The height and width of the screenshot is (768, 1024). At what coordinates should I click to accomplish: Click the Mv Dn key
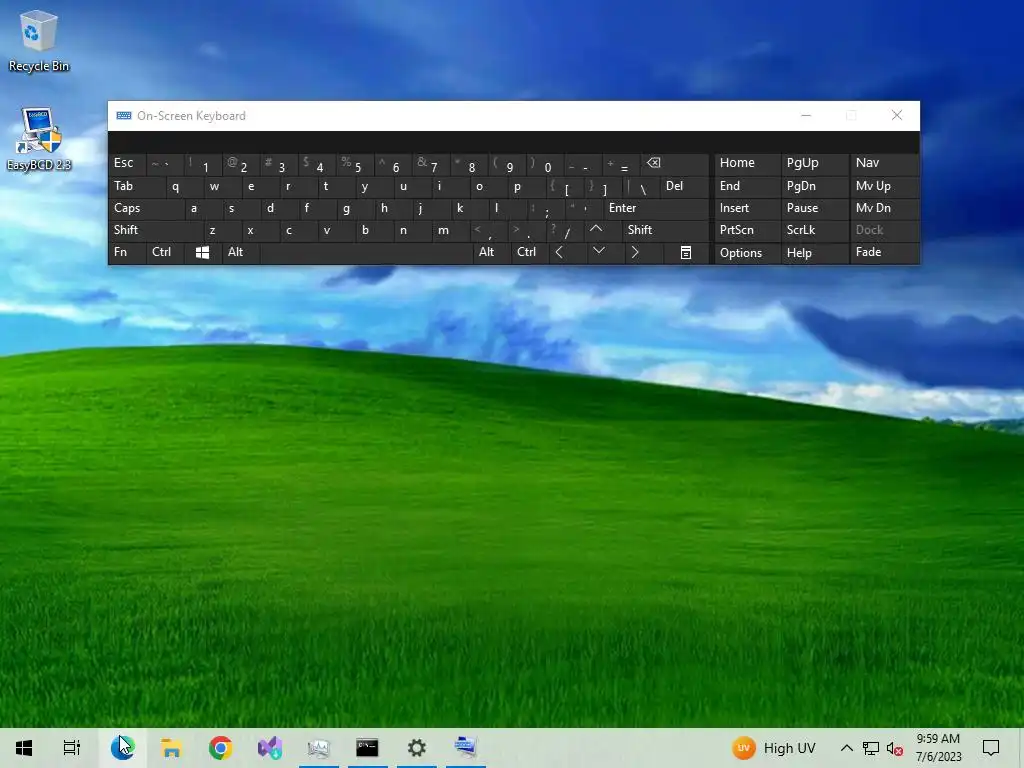(x=884, y=208)
